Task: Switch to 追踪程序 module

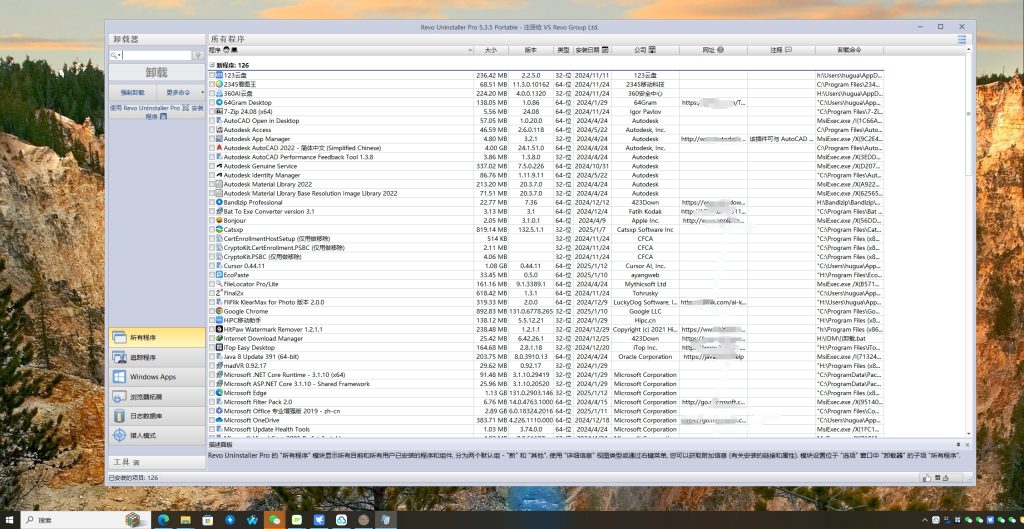Action: pyautogui.click(x=156, y=357)
